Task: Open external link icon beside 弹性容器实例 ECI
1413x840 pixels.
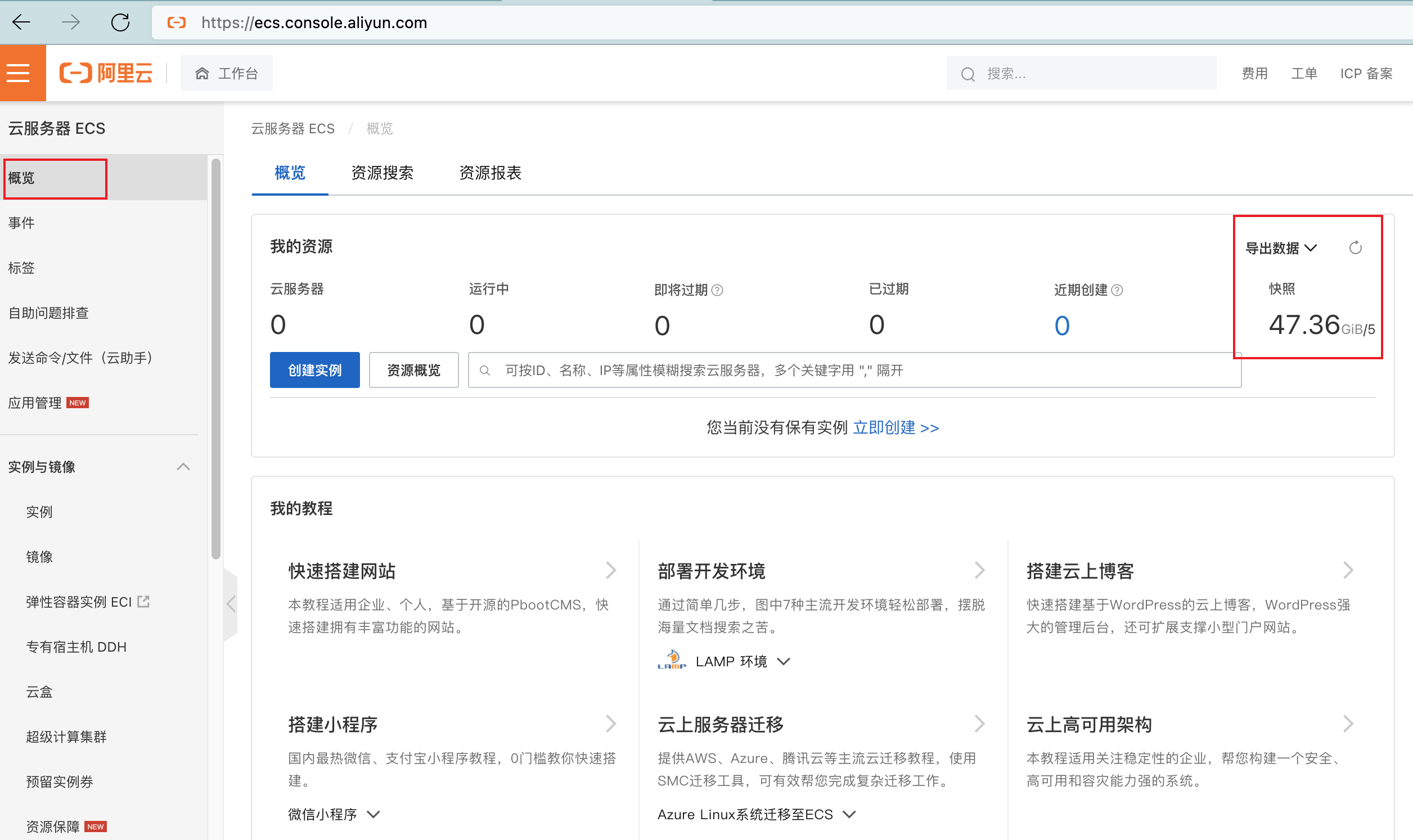Action: coord(144,601)
